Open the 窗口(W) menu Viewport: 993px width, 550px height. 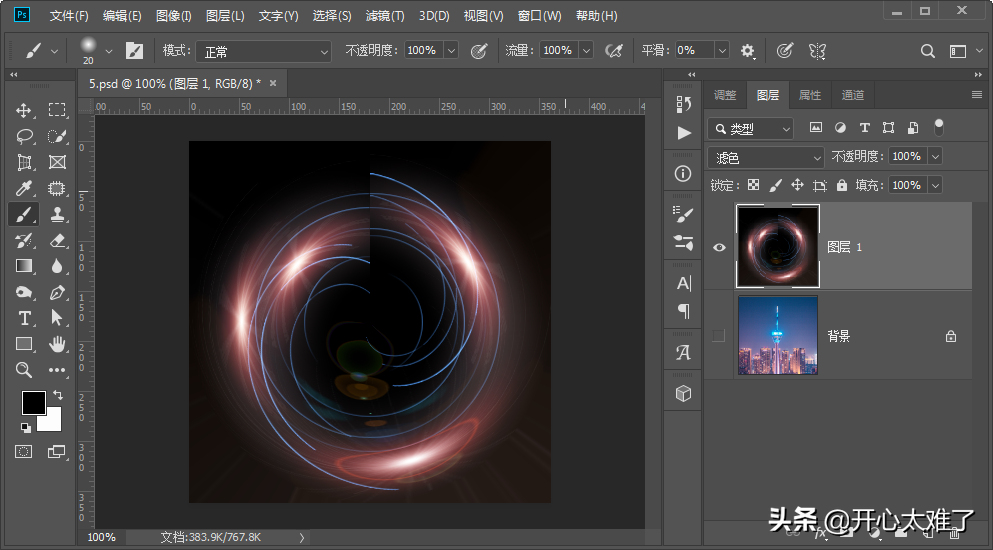point(540,16)
